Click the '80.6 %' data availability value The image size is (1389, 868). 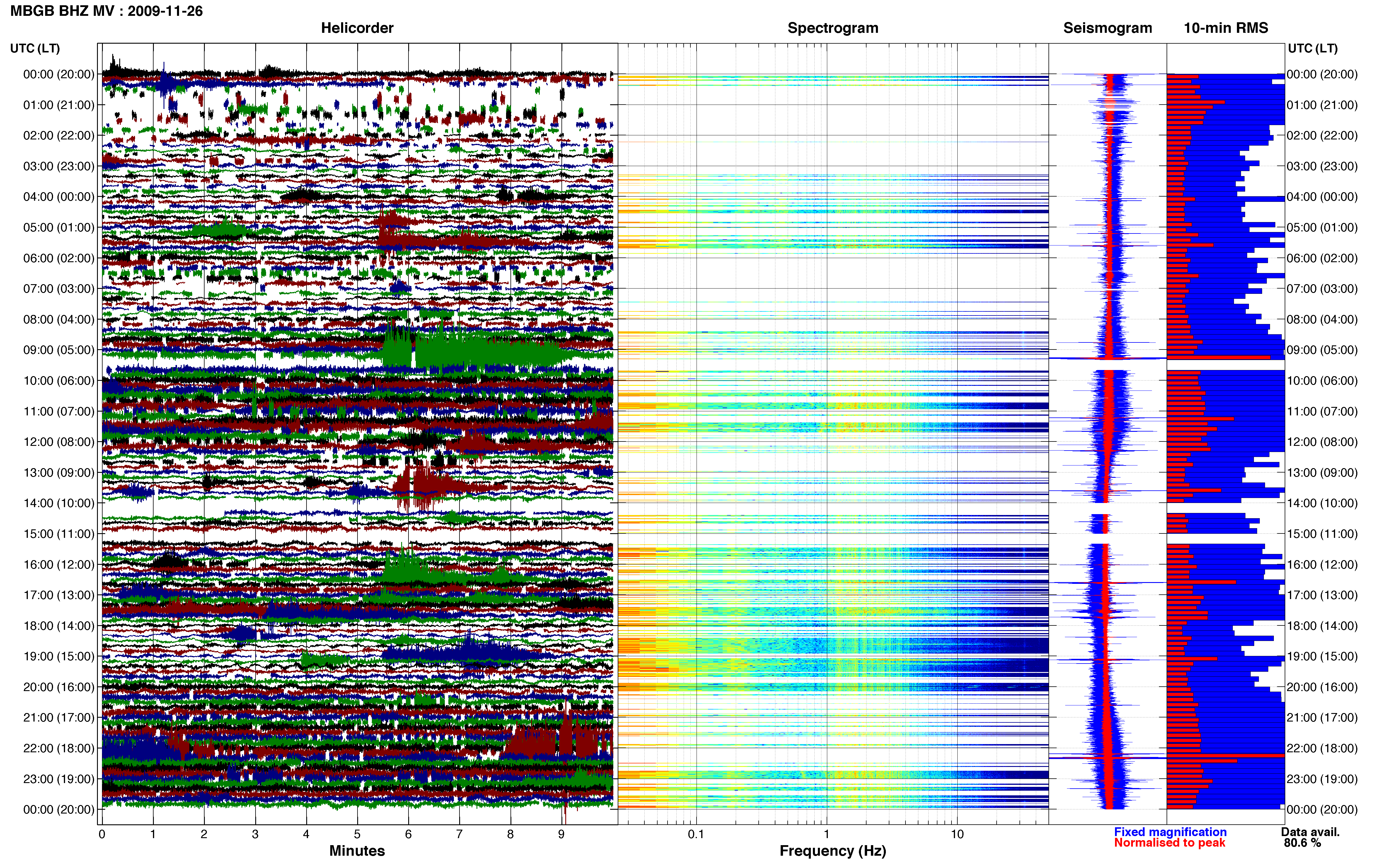pos(1302,843)
